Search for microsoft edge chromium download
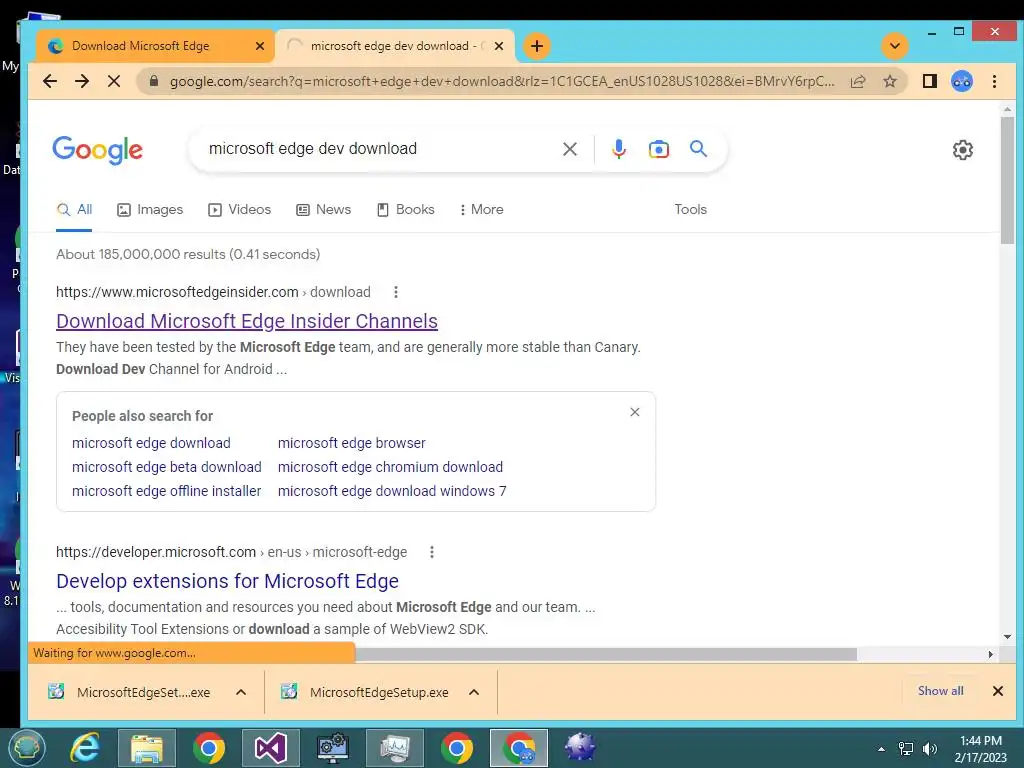The image size is (1024, 768). coord(390,467)
